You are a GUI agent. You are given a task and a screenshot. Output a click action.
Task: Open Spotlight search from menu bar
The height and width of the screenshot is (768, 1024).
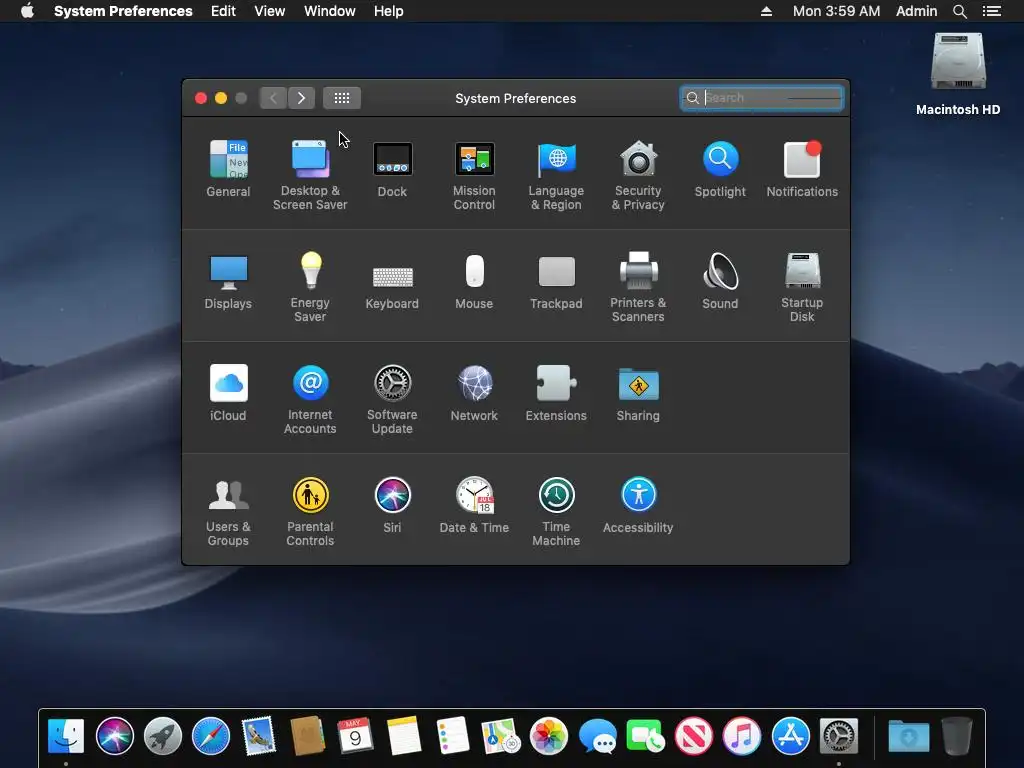[x=959, y=11]
